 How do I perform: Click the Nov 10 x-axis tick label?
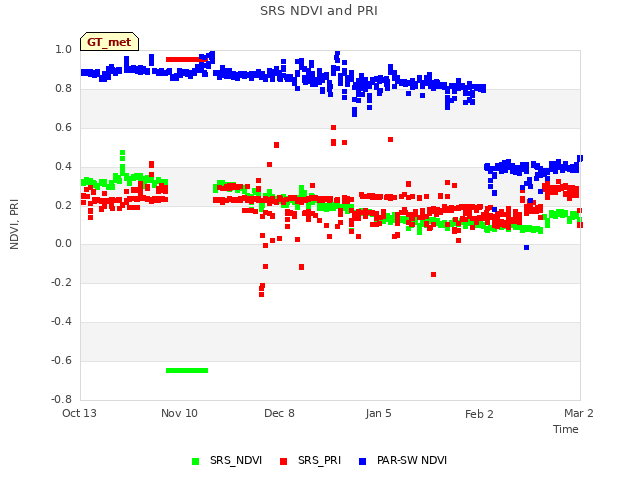(180, 413)
